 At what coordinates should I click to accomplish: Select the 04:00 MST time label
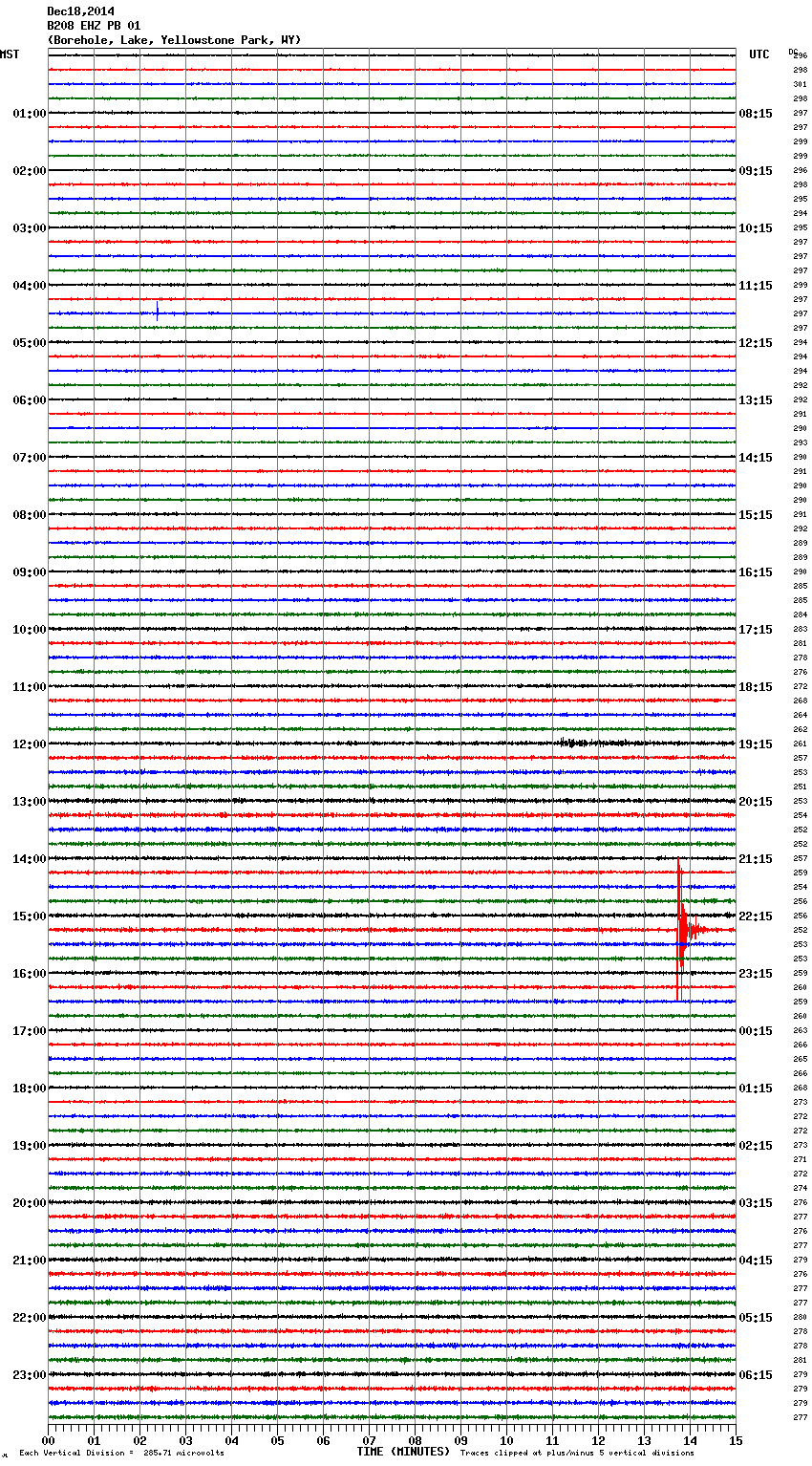pyautogui.click(x=30, y=286)
